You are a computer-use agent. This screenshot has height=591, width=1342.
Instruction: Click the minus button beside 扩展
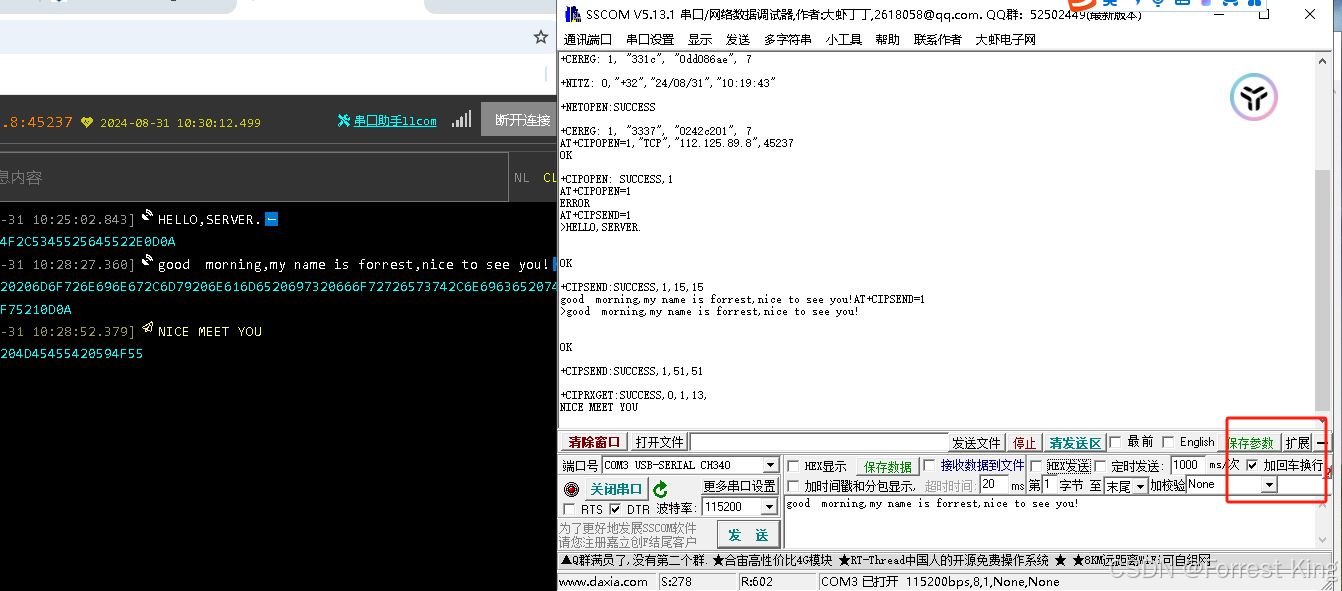click(1322, 443)
